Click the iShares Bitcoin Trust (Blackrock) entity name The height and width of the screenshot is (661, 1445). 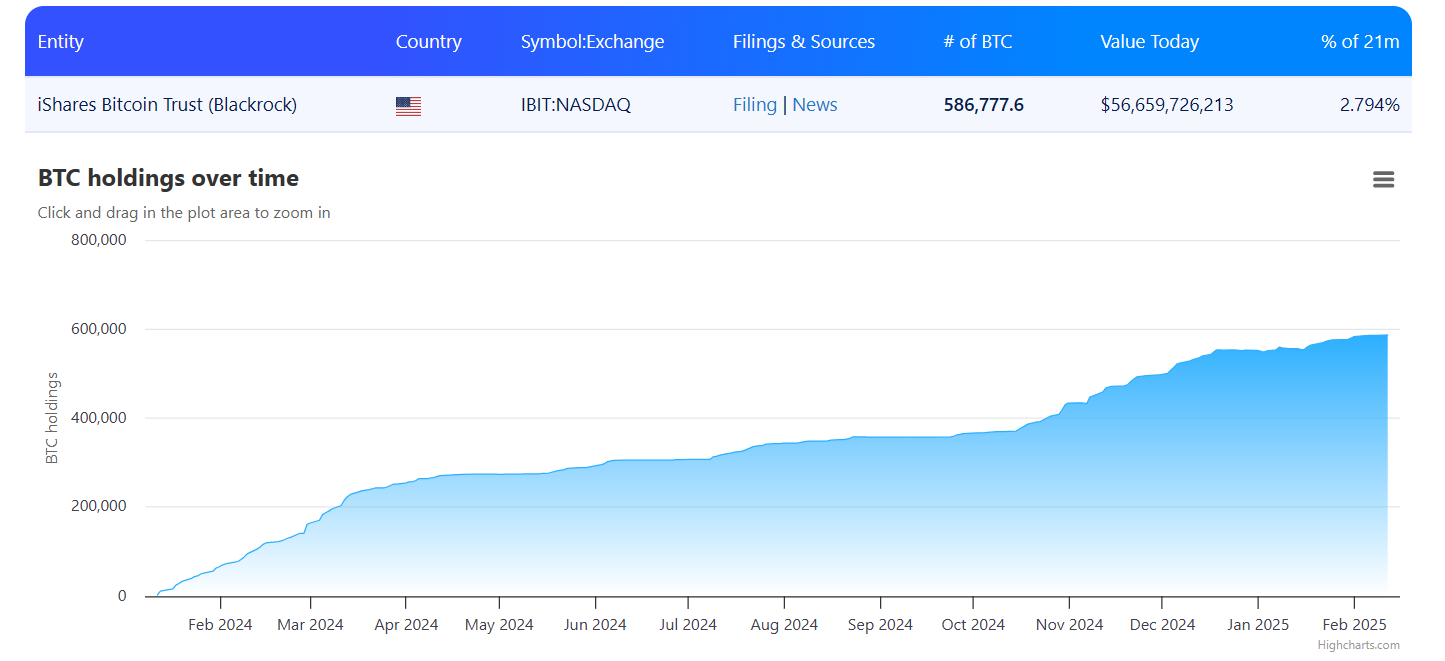click(x=167, y=105)
